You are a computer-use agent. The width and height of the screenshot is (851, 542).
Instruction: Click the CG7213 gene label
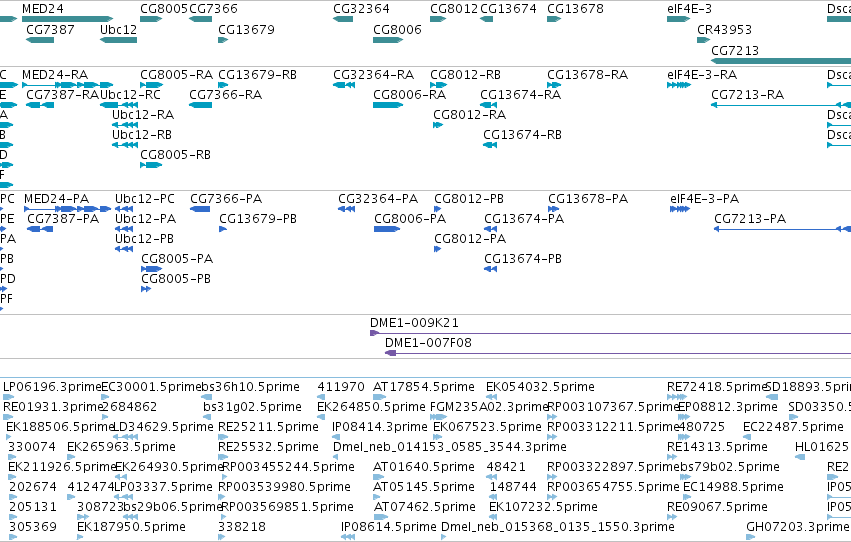pos(735,50)
